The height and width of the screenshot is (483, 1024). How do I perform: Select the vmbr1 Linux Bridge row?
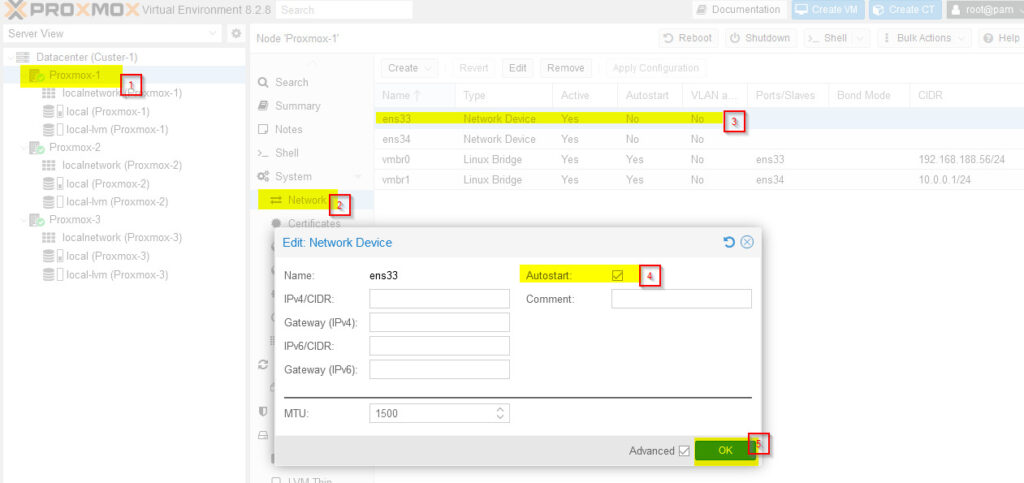point(699,179)
